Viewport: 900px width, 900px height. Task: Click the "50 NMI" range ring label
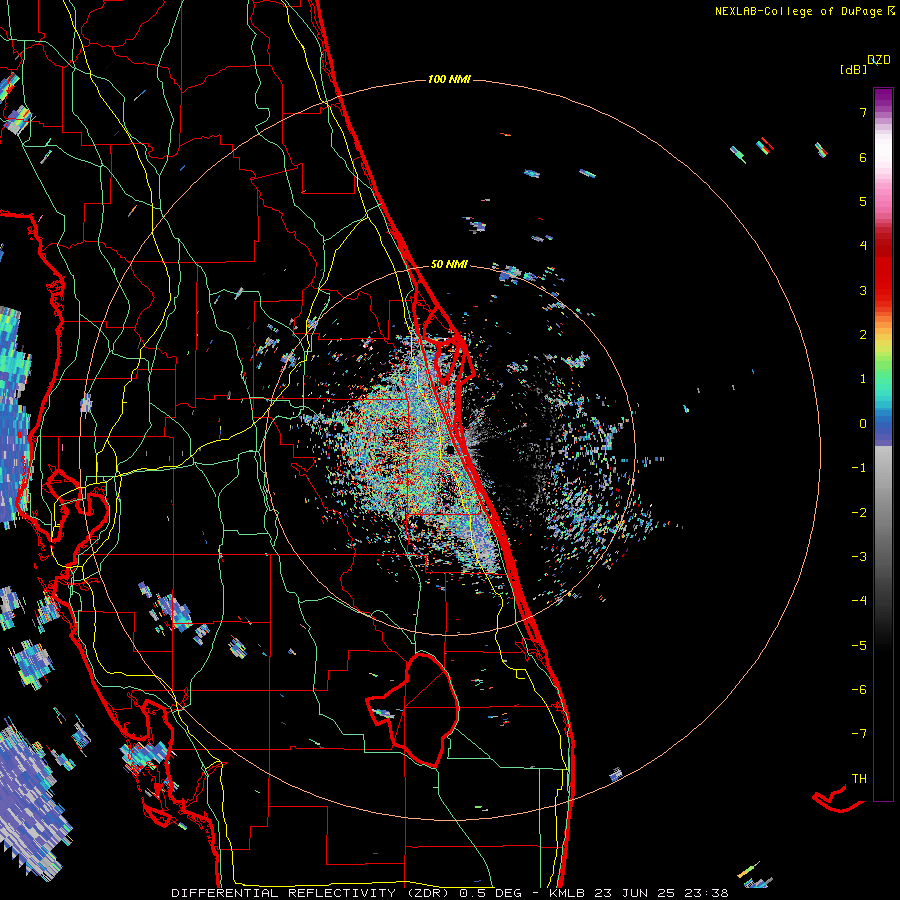[x=449, y=264]
